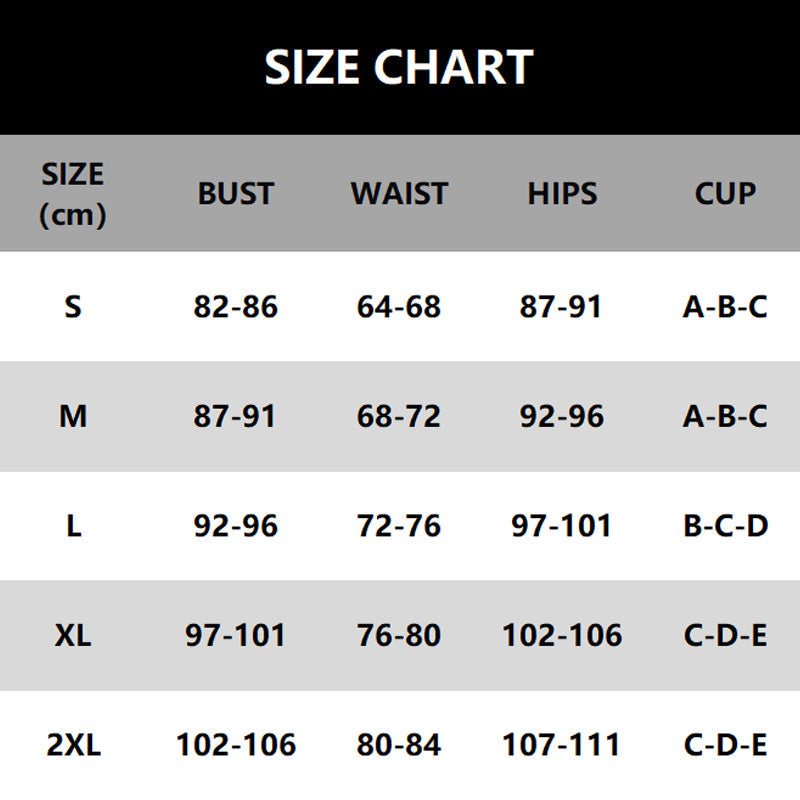The width and height of the screenshot is (800, 800).
Task: Select the SIZE (cm) header cell
Action: pos(72,193)
